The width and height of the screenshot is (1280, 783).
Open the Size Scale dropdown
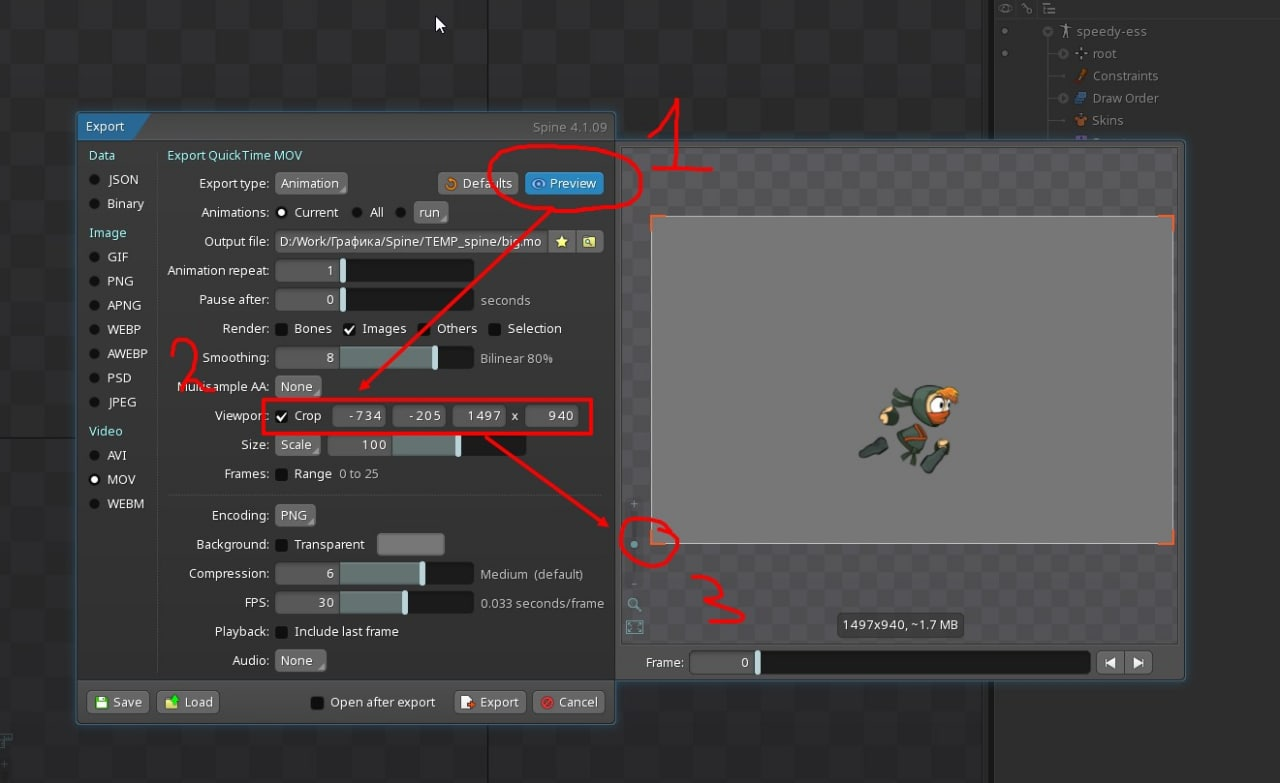coord(297,445)
